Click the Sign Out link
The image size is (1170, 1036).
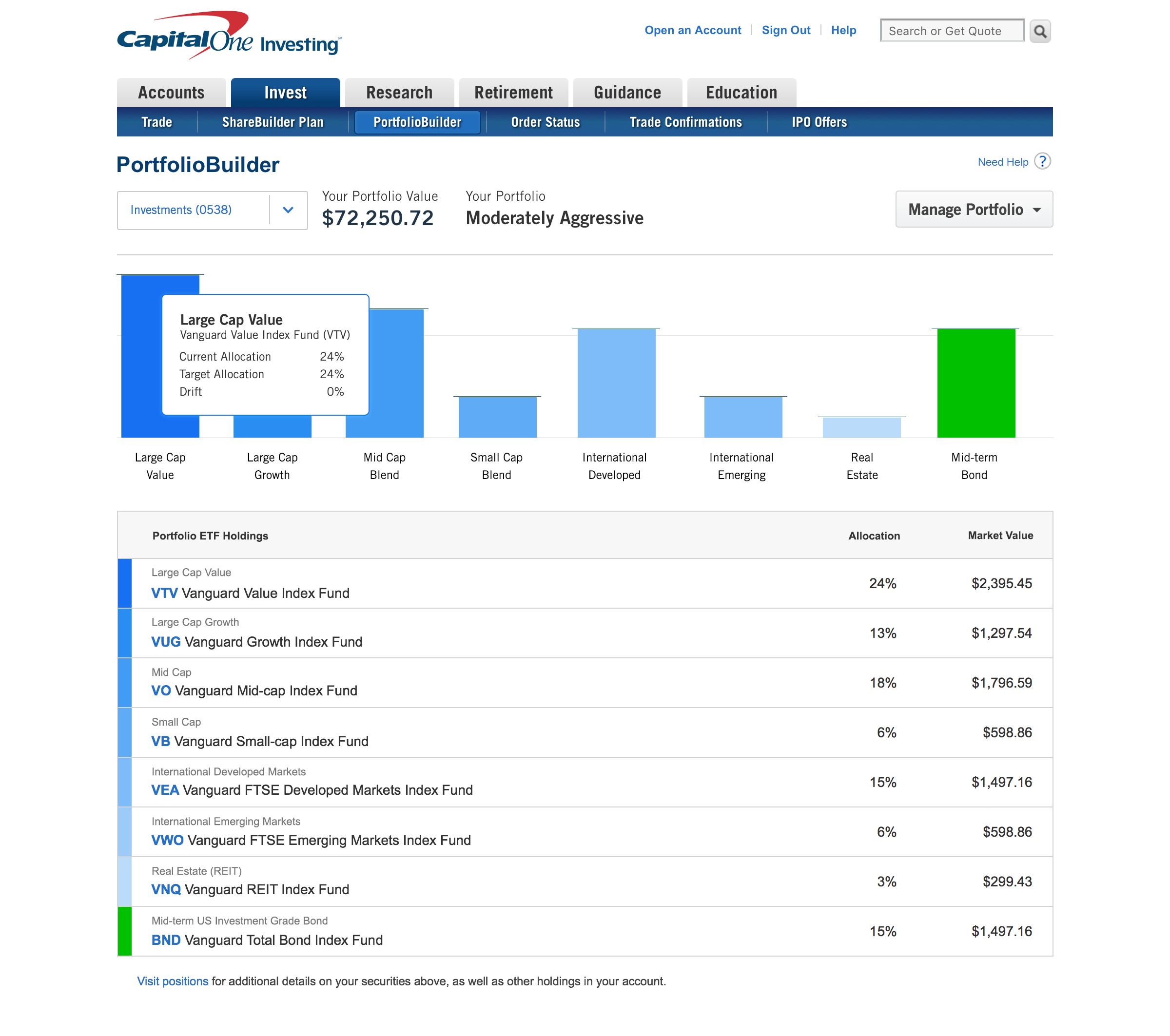[x=785, y=30]
